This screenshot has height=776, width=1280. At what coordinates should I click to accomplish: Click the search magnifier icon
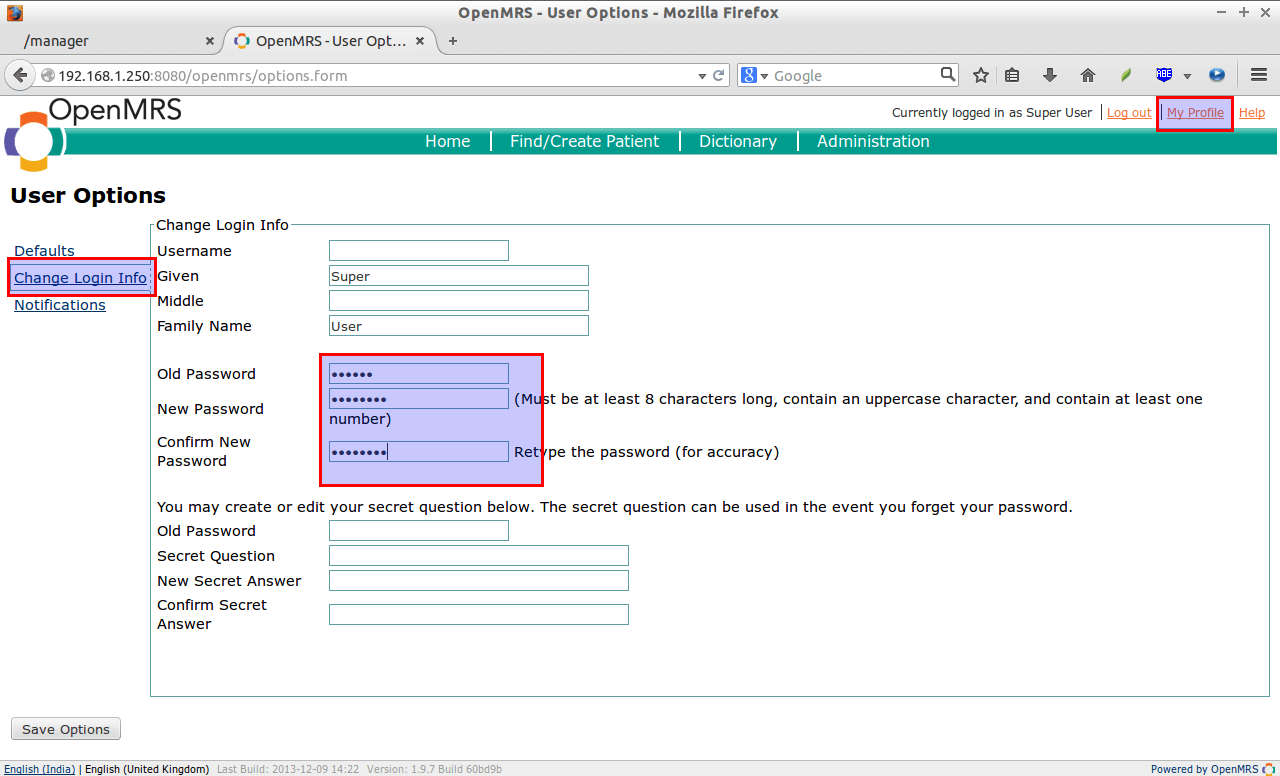948,75
